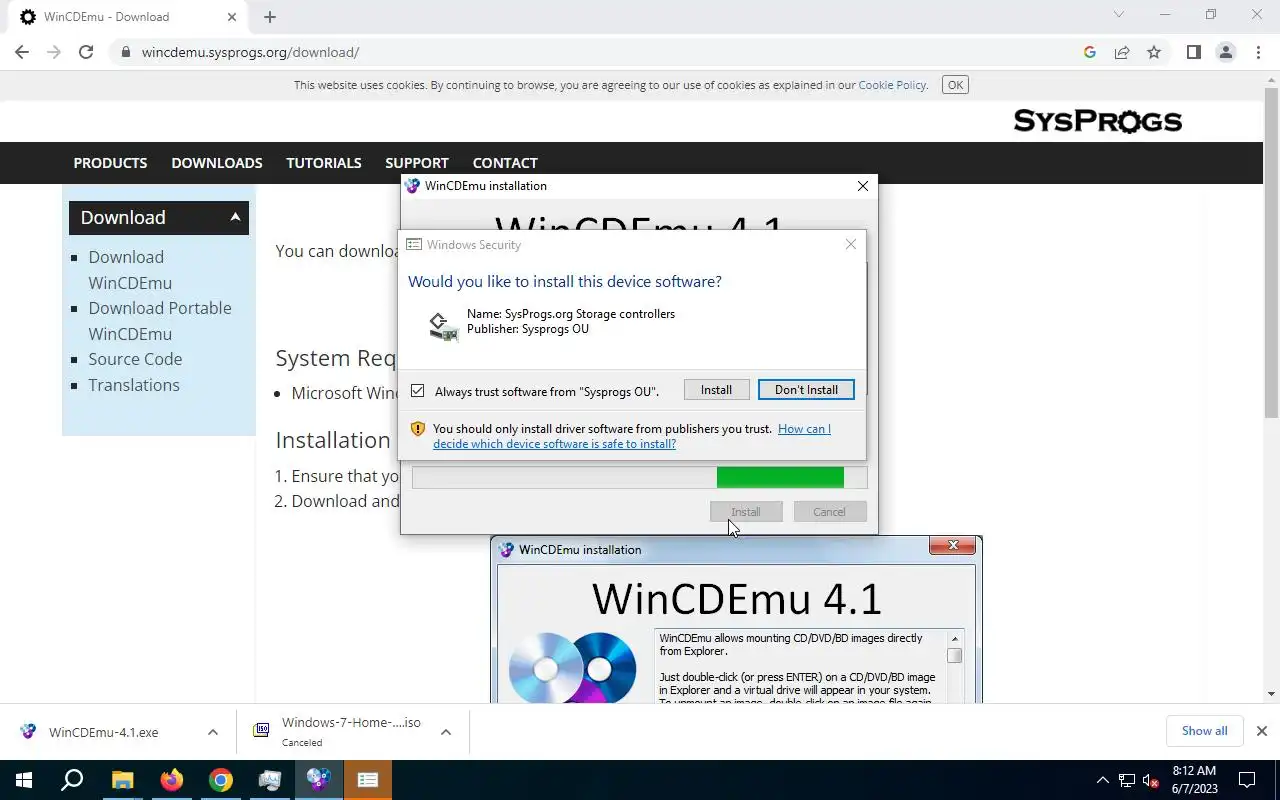Open the TUTORIALS menu

tap(324, 163)
